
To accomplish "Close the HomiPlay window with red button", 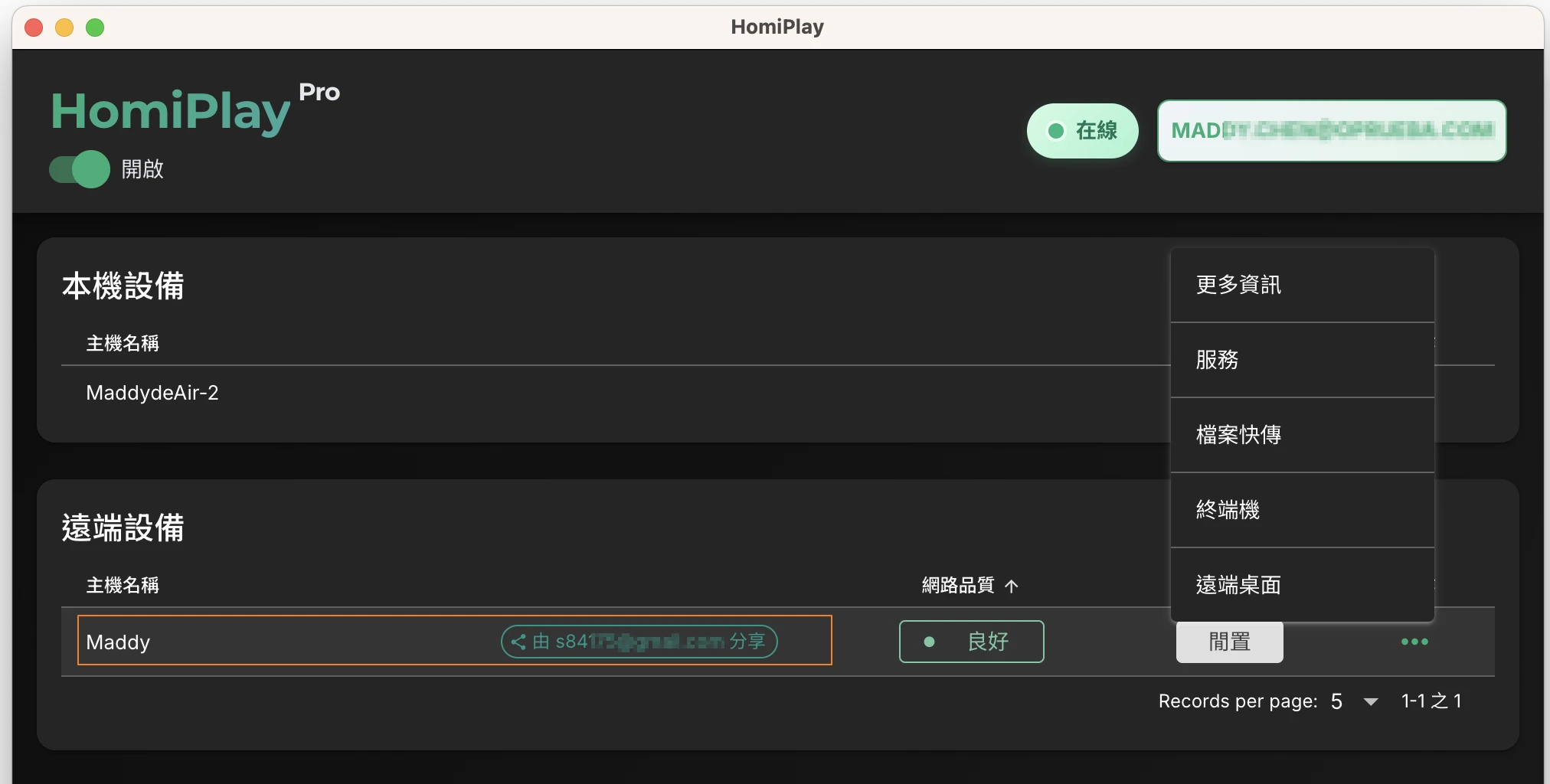I will click(x=34, y=28).
